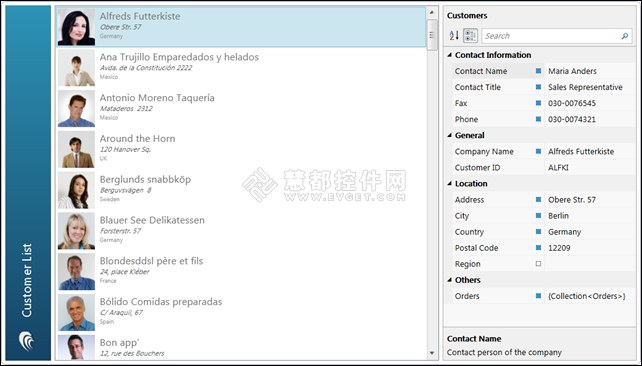Click the marker beside Orders
The height and width of the screenshot is (366, 642).
(538, 296)
